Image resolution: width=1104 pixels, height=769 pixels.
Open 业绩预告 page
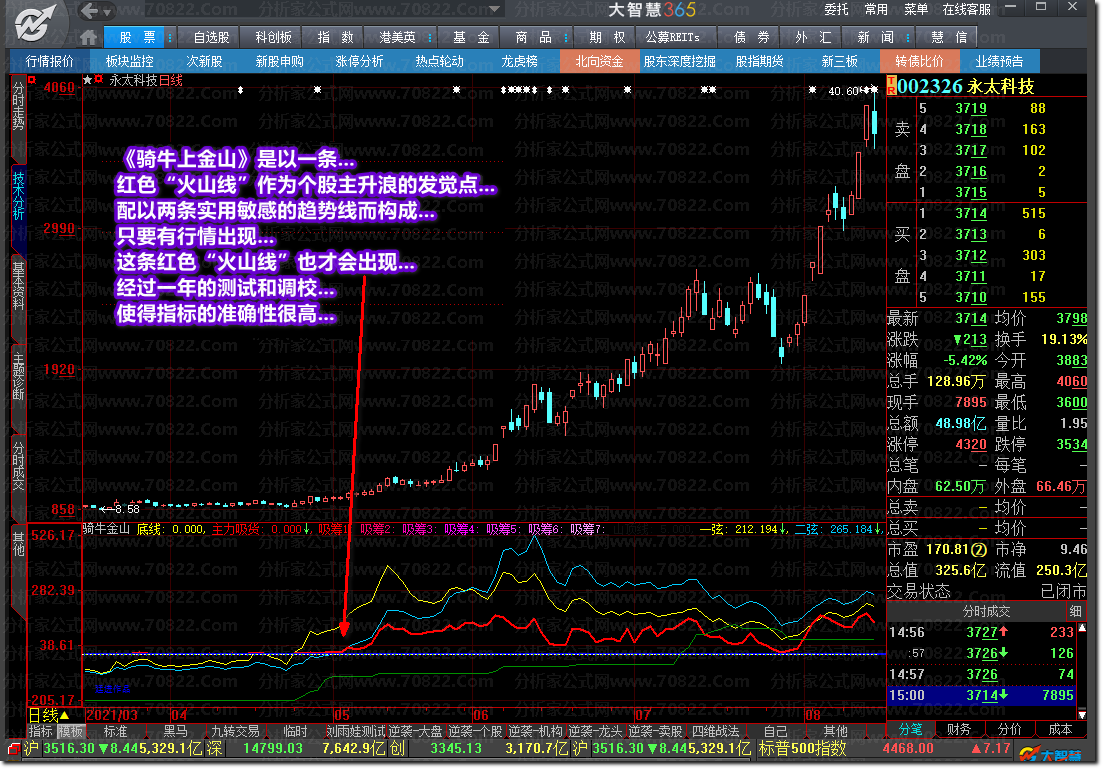tap(999, 61)
